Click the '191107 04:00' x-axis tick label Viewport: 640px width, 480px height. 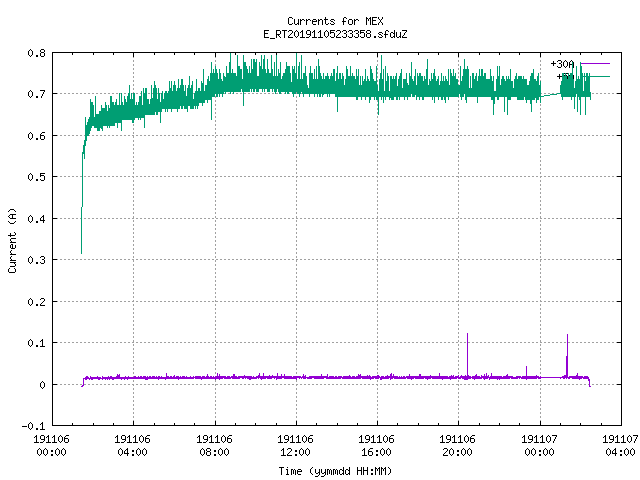(x=620, y=446)
